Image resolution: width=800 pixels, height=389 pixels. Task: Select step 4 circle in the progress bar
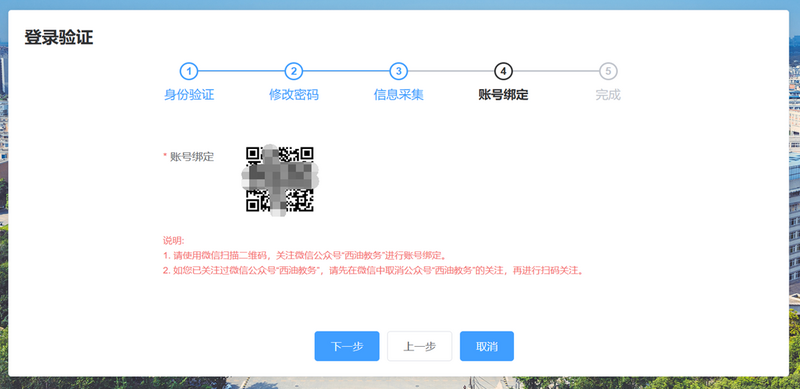[504, 71]
